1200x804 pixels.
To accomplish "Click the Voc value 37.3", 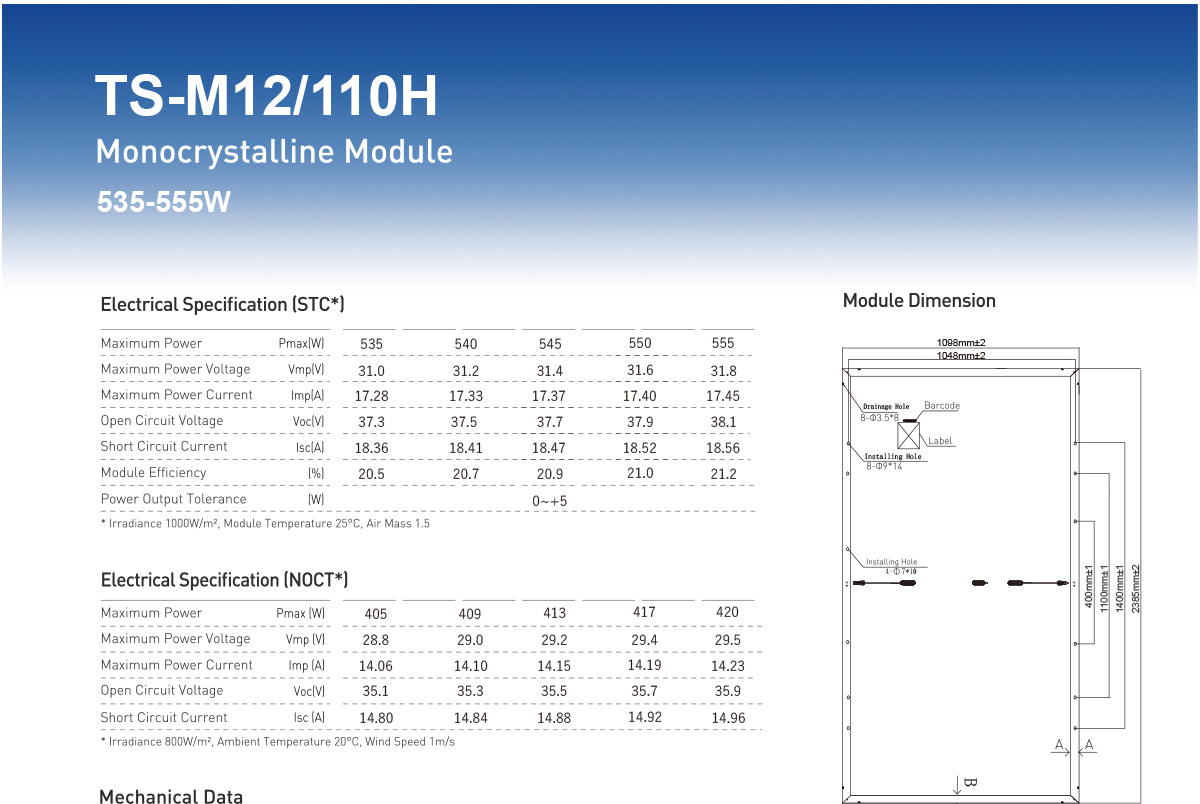I will [371, 422].
